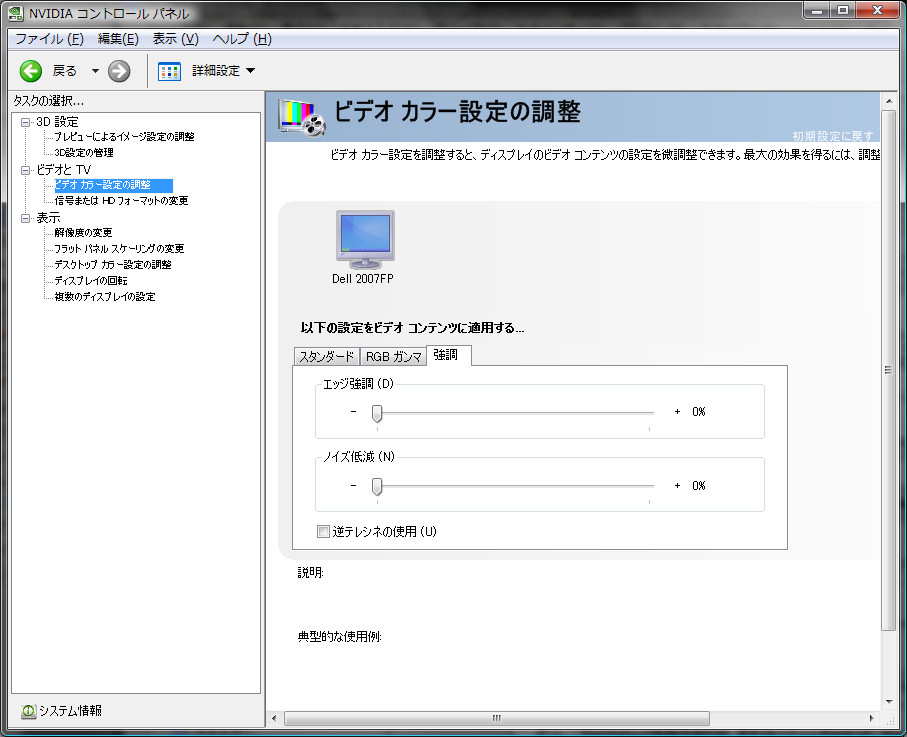The width and height of the screenshot is (907, 737).
Task: Open the ファイル menu
Action: [48, 39]
